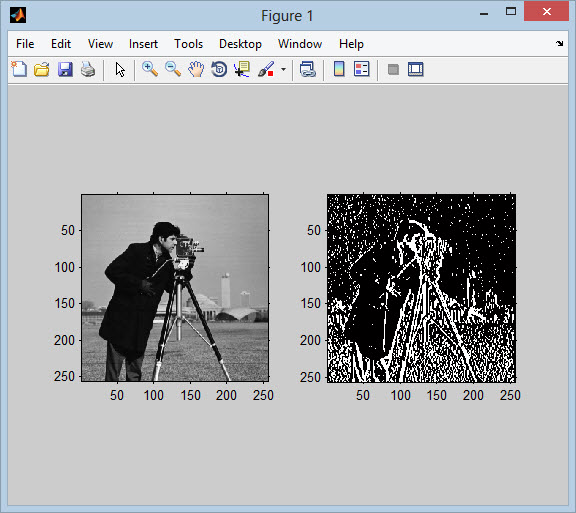Click the Link Plot icon
Image resolution: width=576 pixels, height=513 pixels.
click(x=308, y=69)
